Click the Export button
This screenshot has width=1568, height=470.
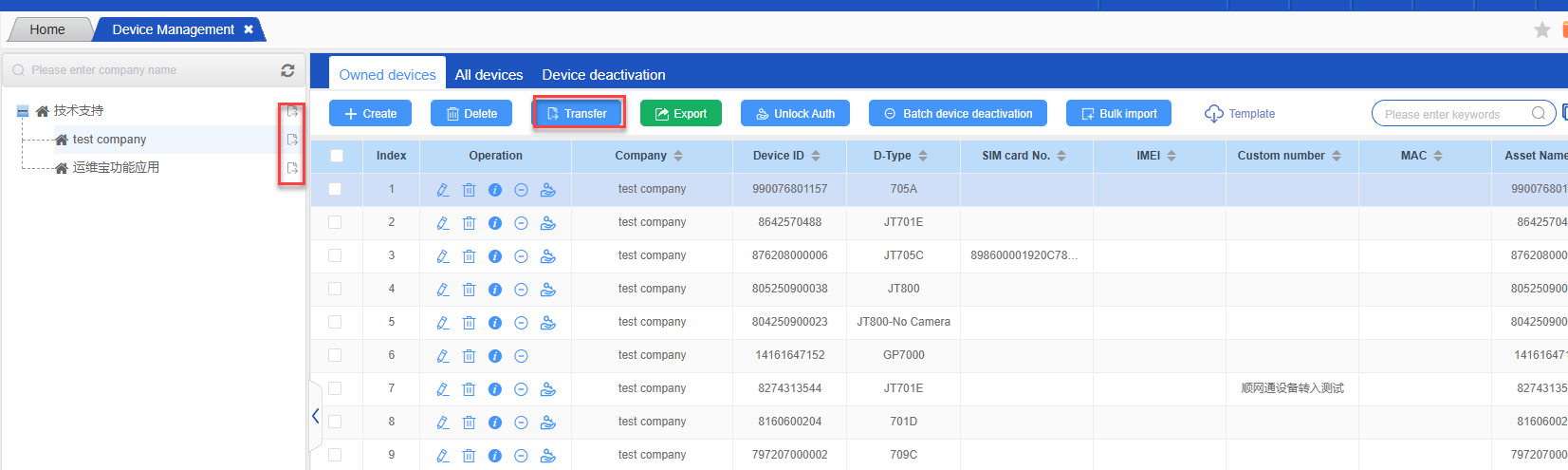[x=680, y=114]
